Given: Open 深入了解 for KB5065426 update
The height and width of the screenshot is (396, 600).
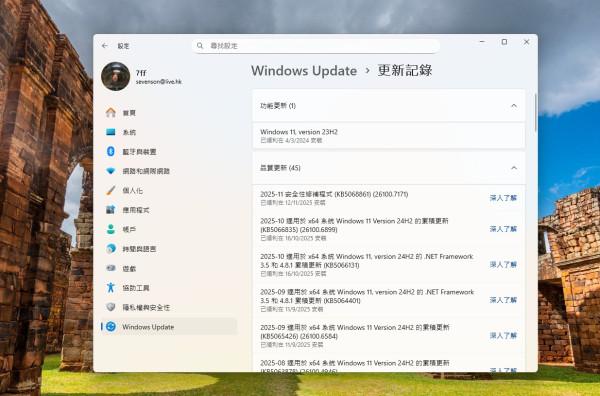Looking at the screenshot, I should [x=503, y=336].
